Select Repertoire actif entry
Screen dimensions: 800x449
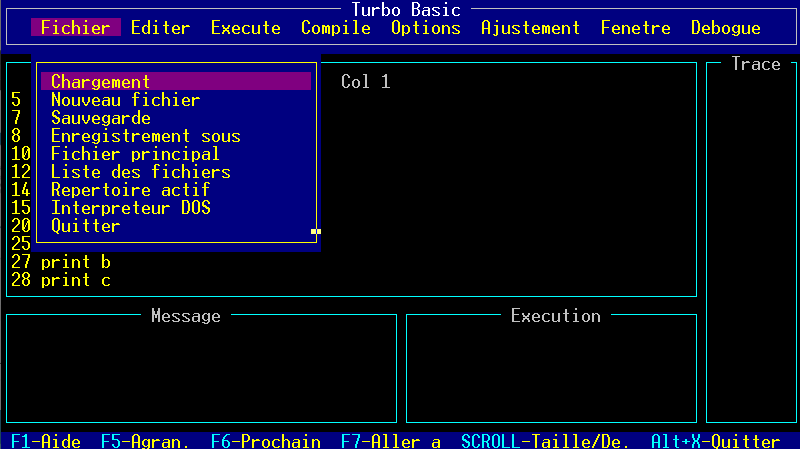176,190
